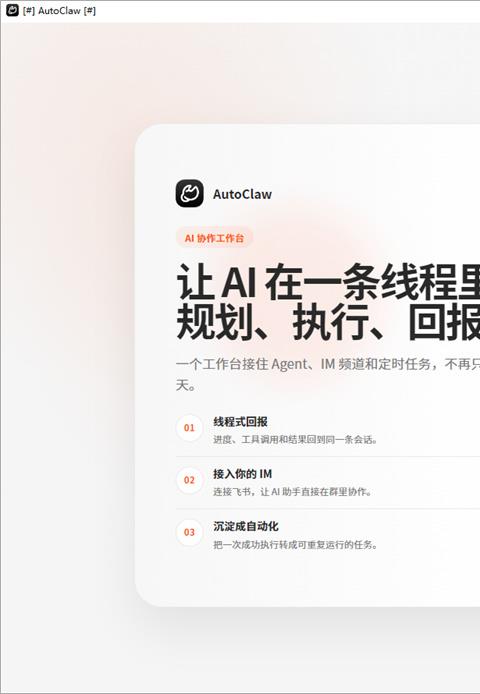Click the 03 step number circle
480x694 pixels.
(x=190, y=532)
